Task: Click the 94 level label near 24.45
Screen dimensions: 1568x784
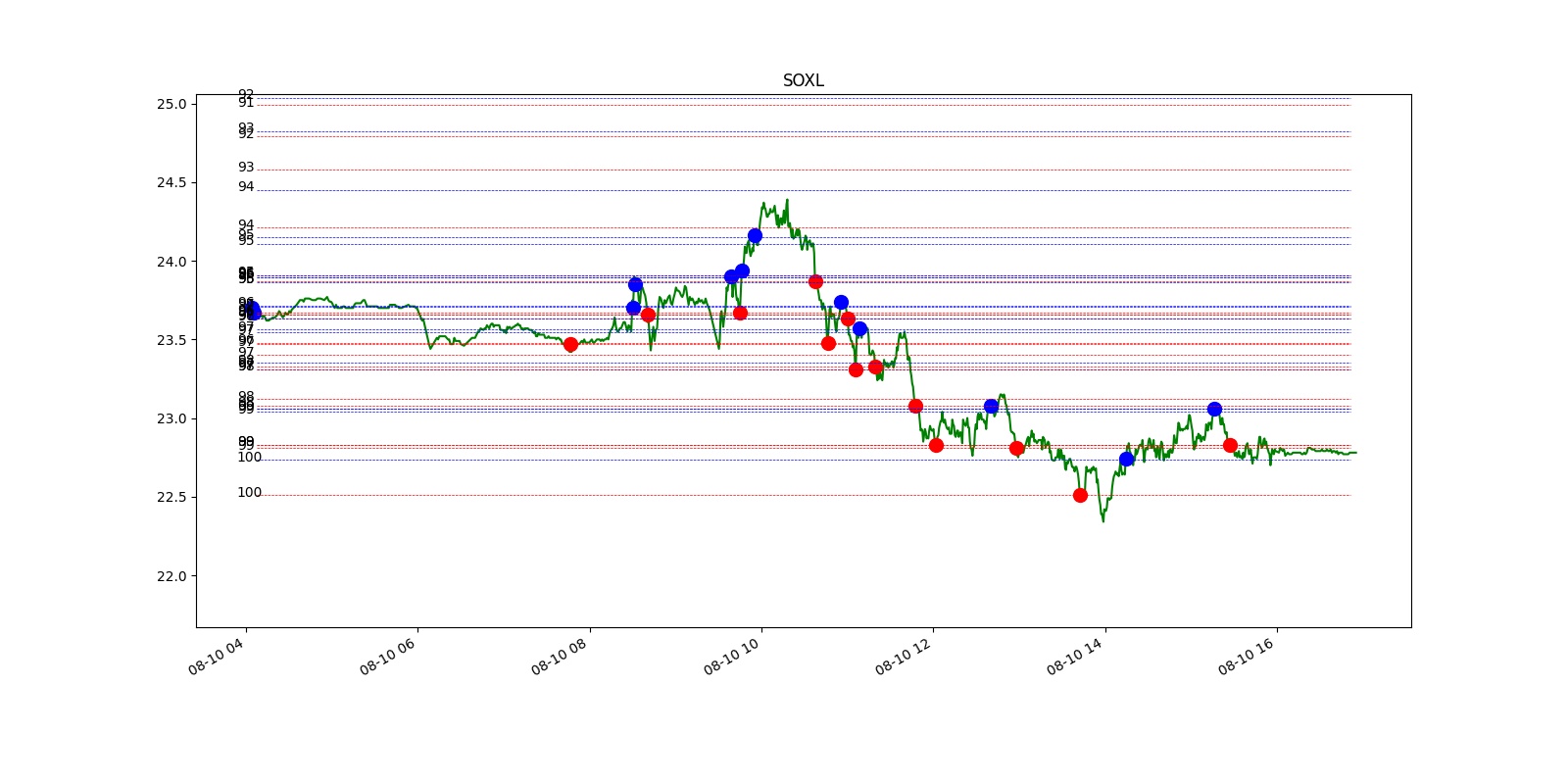Action: [246, 187]
